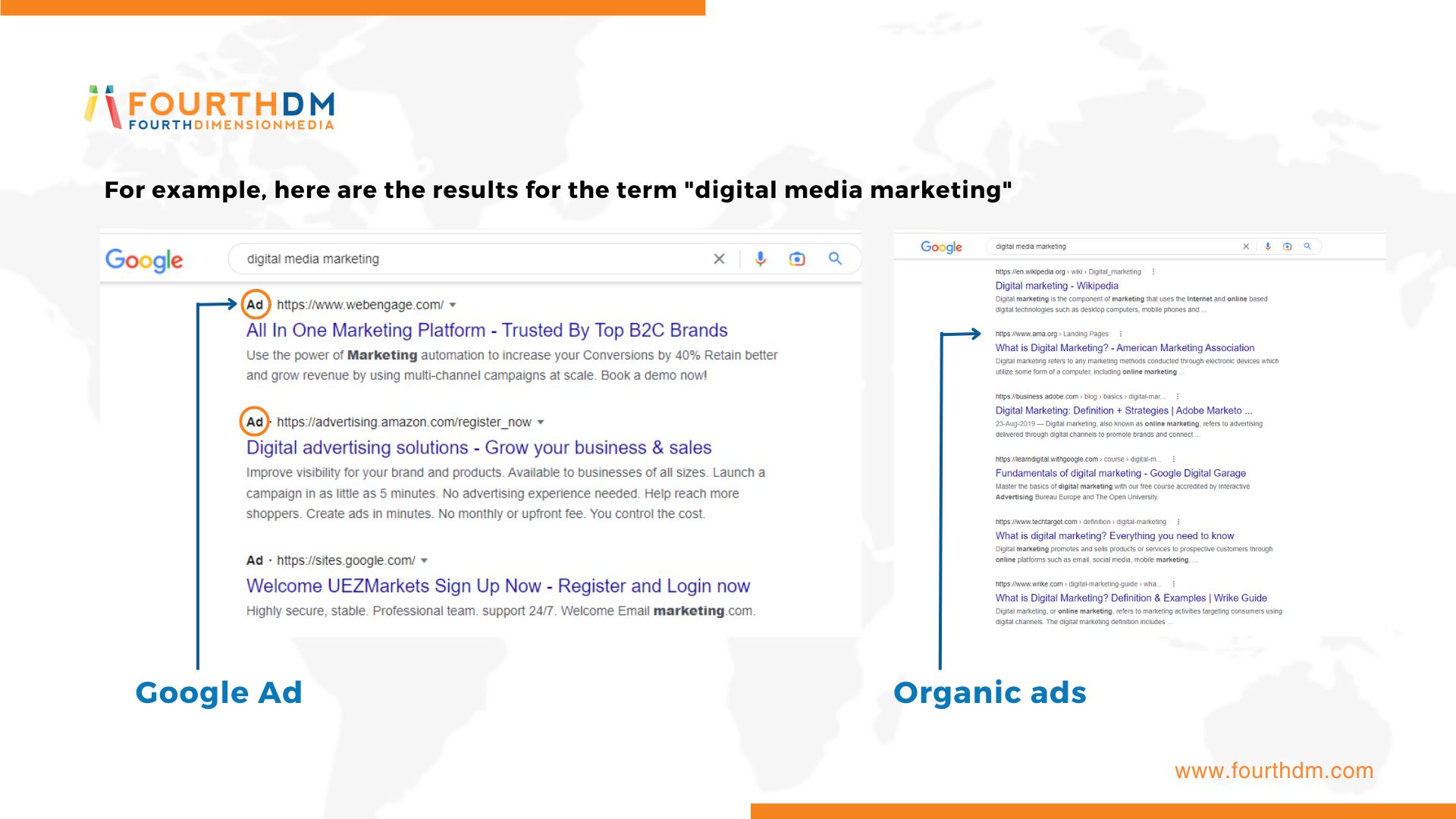Clear the right search box with the X
Screen dimensions: 1456x819
coord(1246,246)
